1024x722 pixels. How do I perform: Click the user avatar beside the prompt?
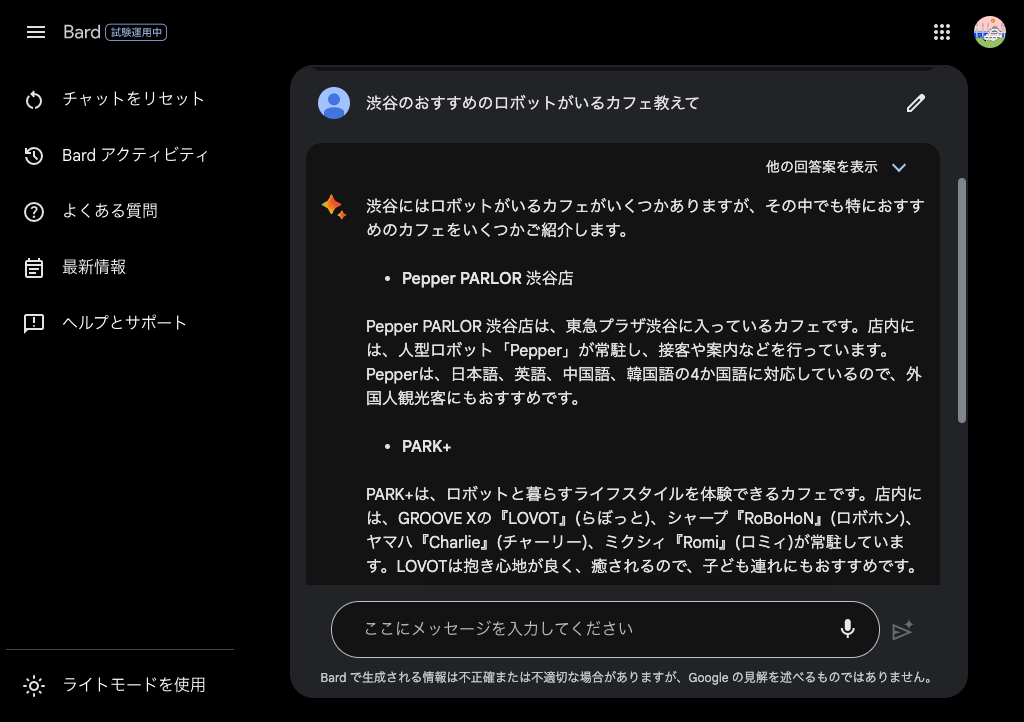tap(334, 103)
